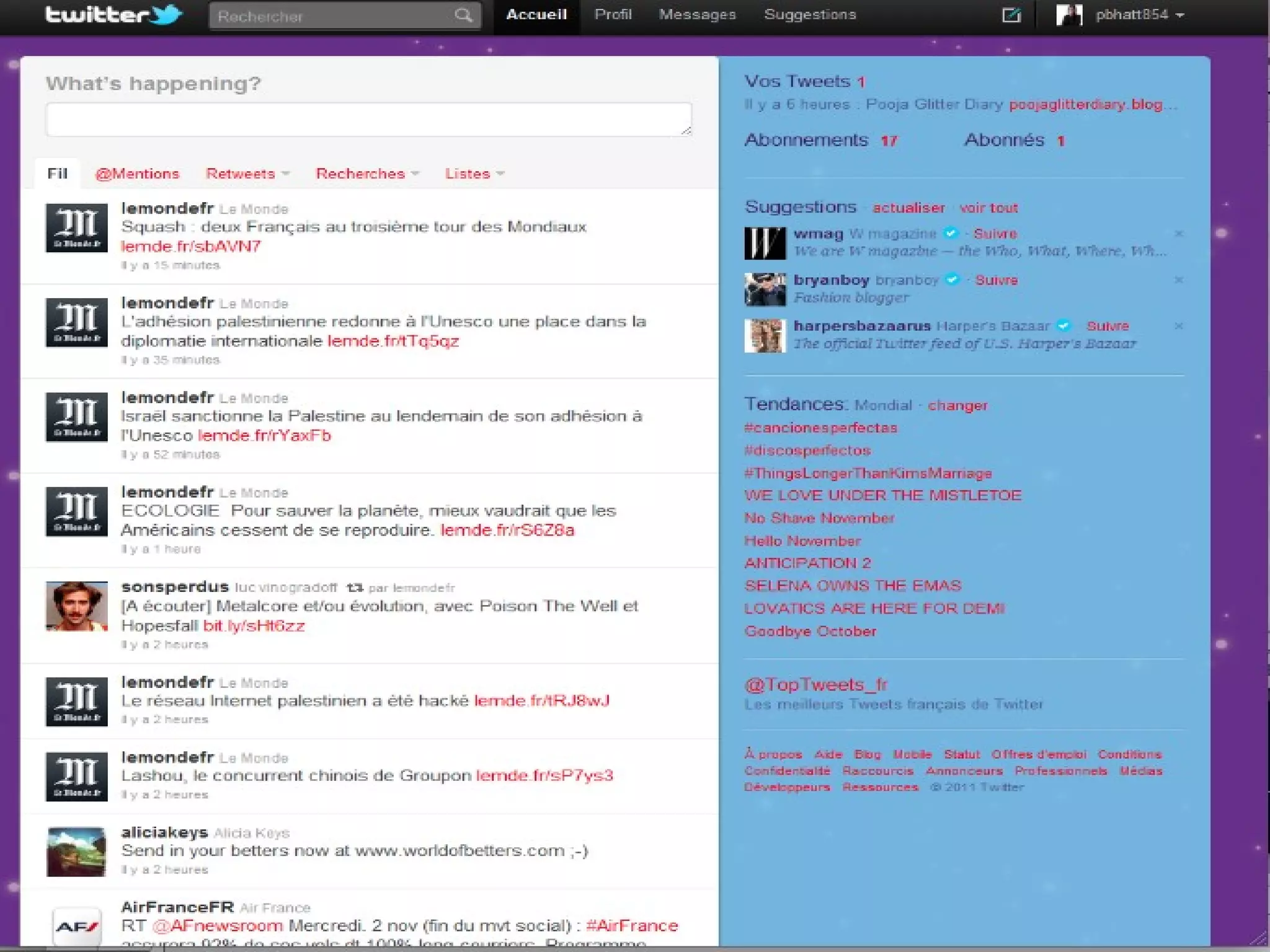Viewport: 1270px width, 952px height.
Task: Click the Twitter bird logo
Action: click(x=165, y=15)
